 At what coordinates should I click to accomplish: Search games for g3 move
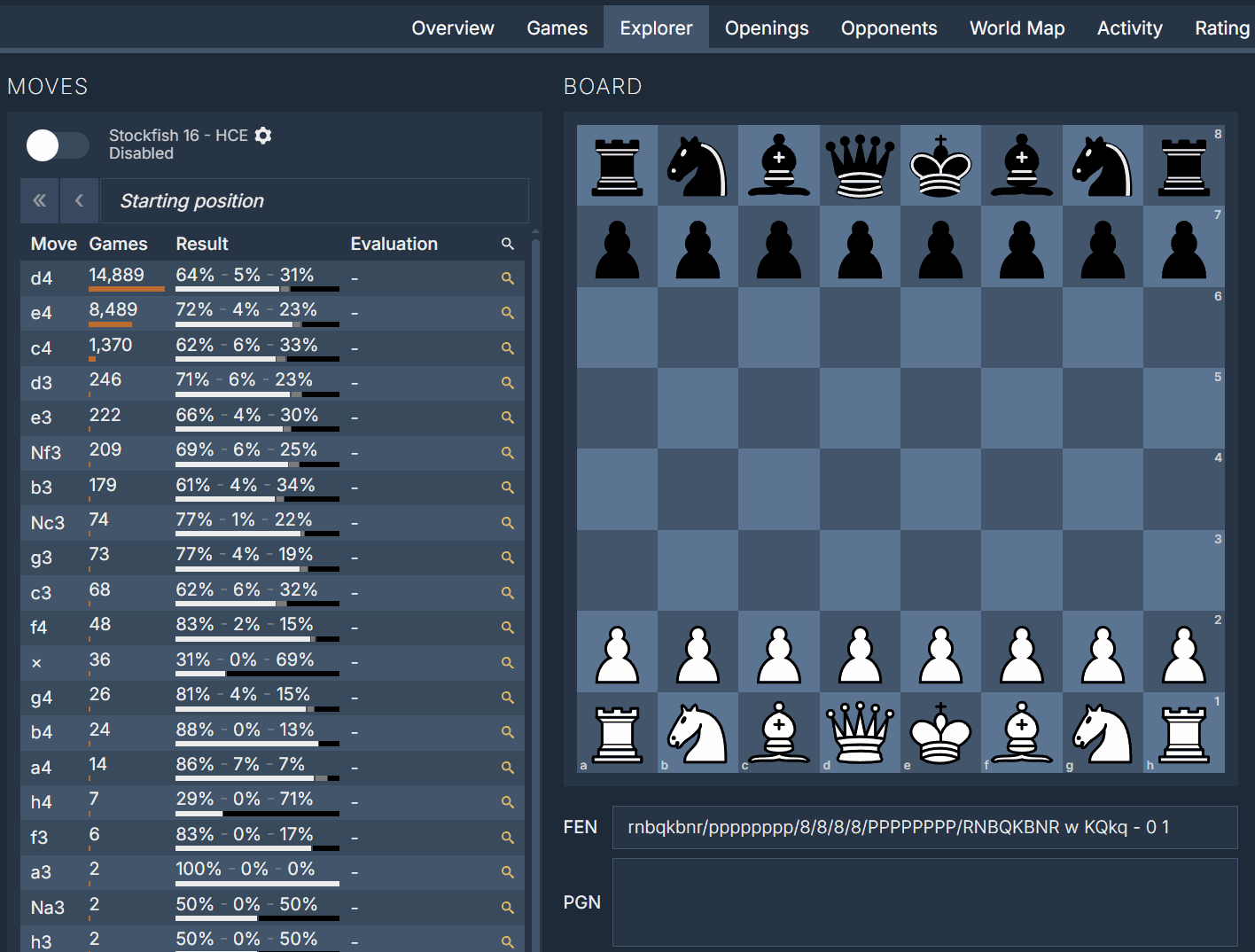tap(508, 558)
